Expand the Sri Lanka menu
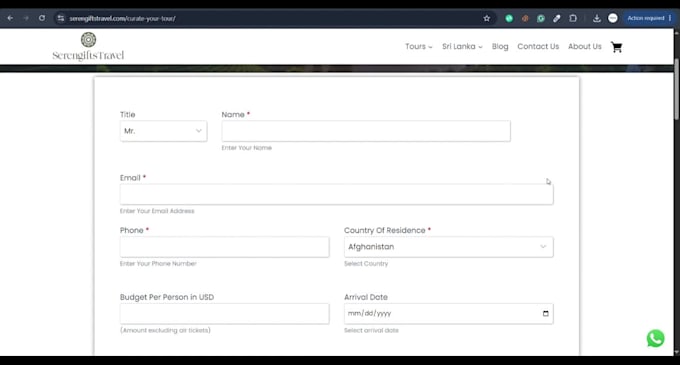Screen dimensions: 680x365 [x=462, y=46]
